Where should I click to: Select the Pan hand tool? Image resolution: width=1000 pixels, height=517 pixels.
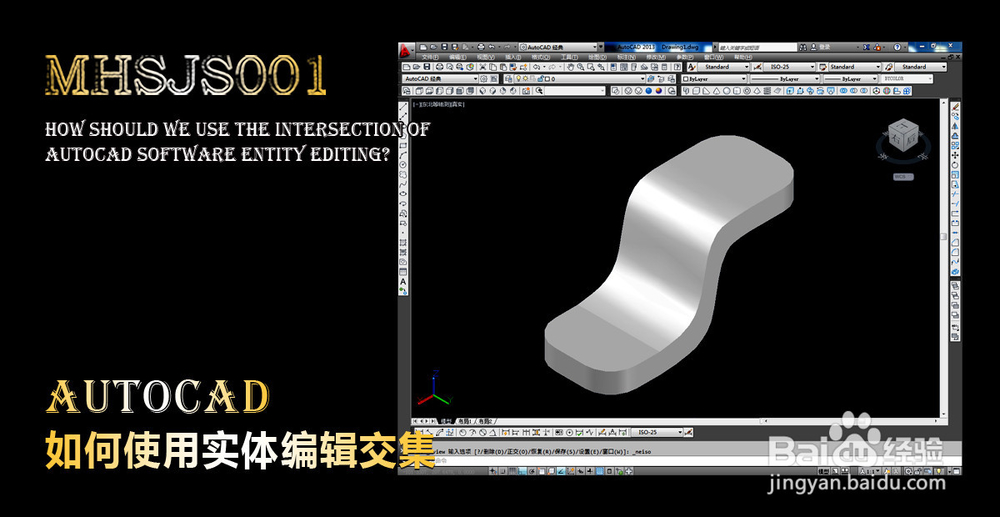click(571, 67)
